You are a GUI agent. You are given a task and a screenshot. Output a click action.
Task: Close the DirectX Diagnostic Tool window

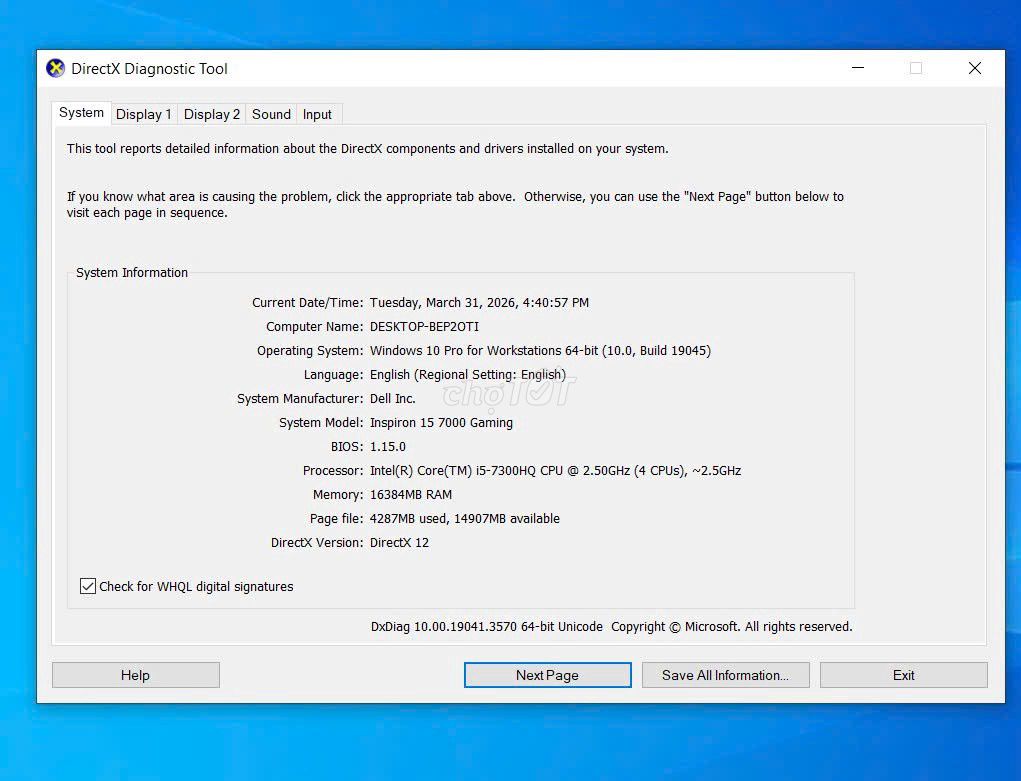click(975, 68)
